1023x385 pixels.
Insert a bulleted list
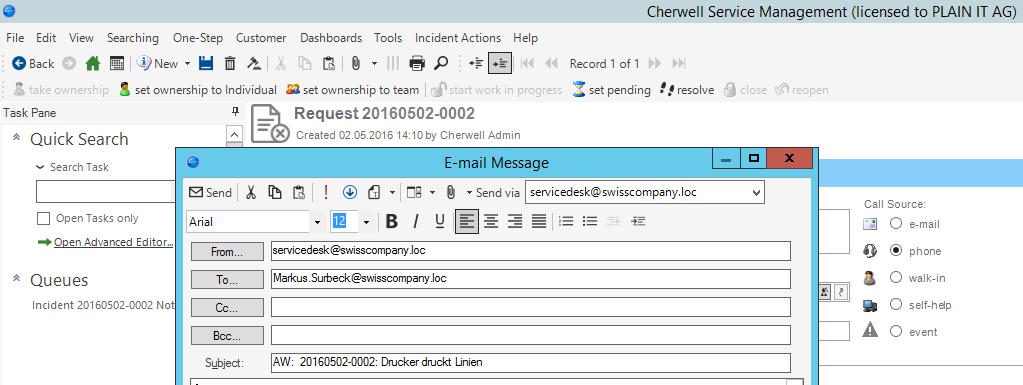tap(590, 222)
